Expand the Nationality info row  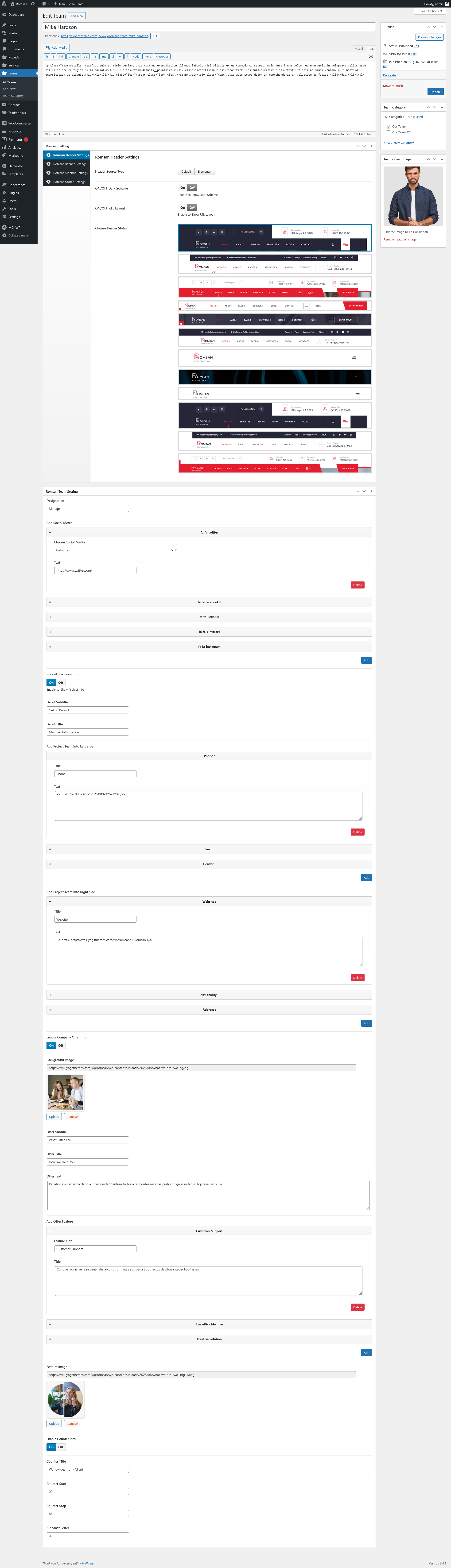(209, 995)
